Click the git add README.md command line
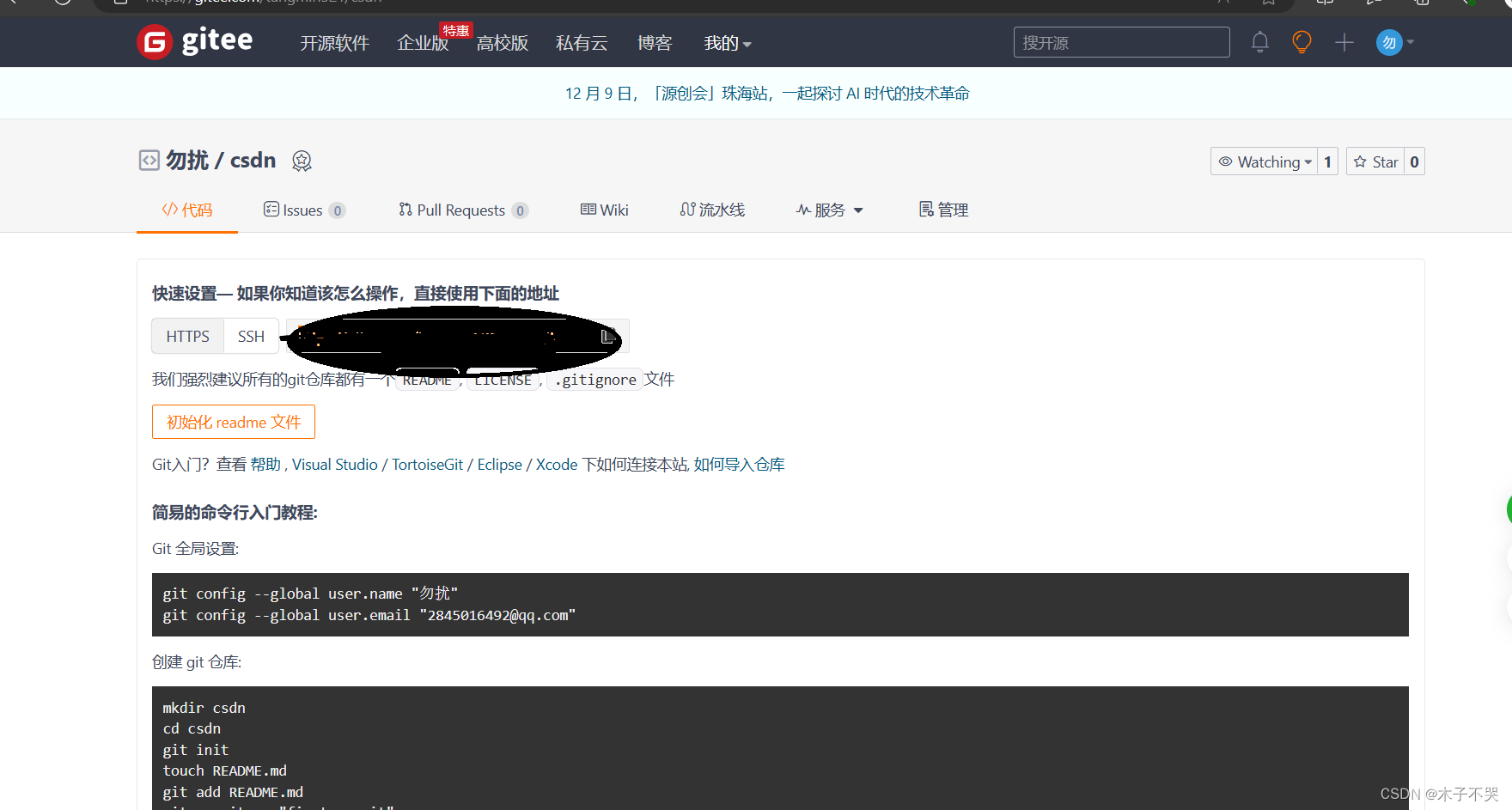Screen dimensions: 1512x810 coord(233,792)
